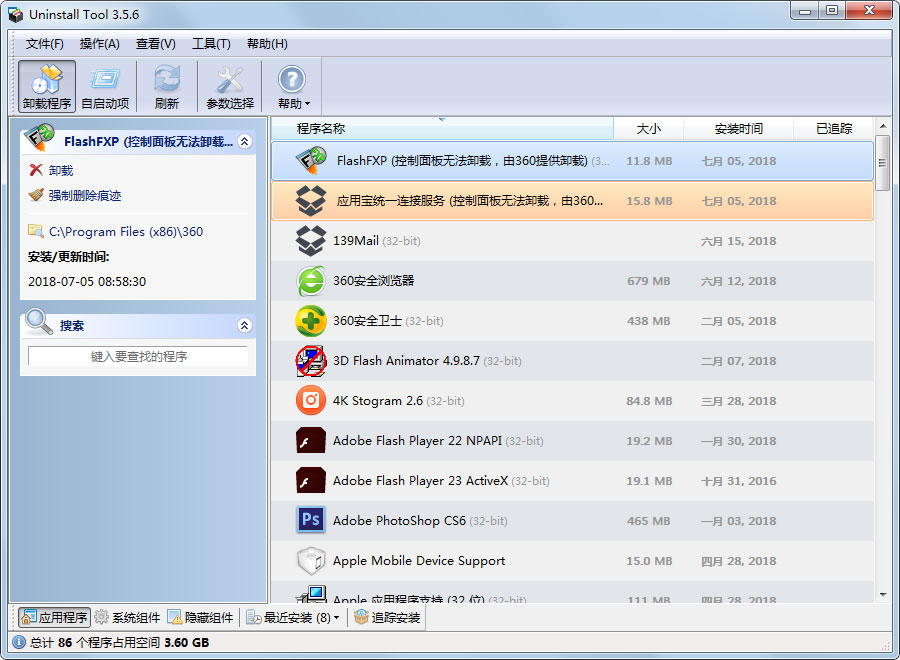Click the broom 强制删除痕迹 icon
Screen dimensions: 900x660
(x=36, y=195)
